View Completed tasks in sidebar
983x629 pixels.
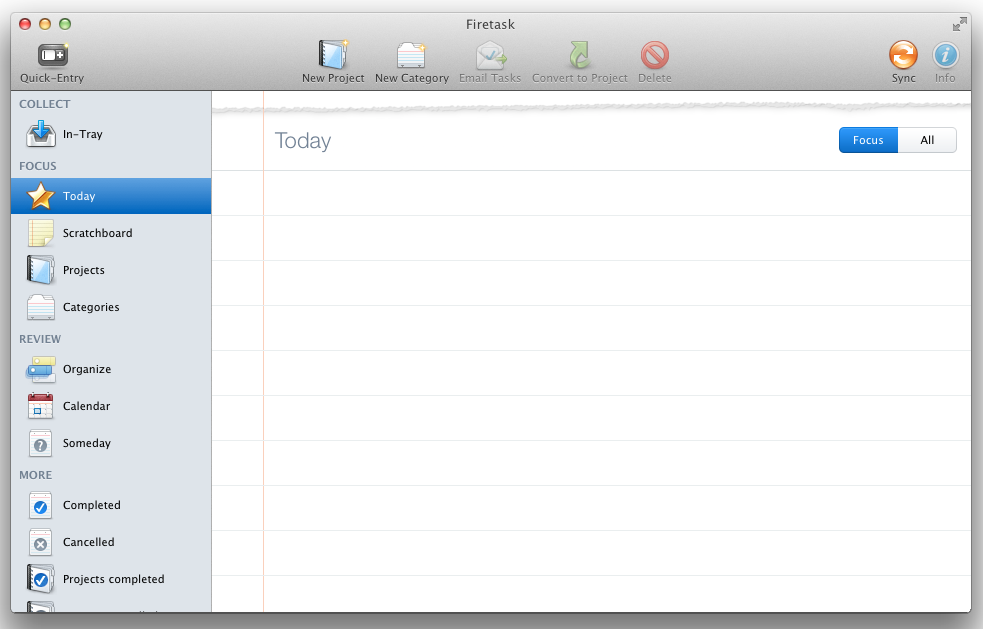[x=91, y=505]
